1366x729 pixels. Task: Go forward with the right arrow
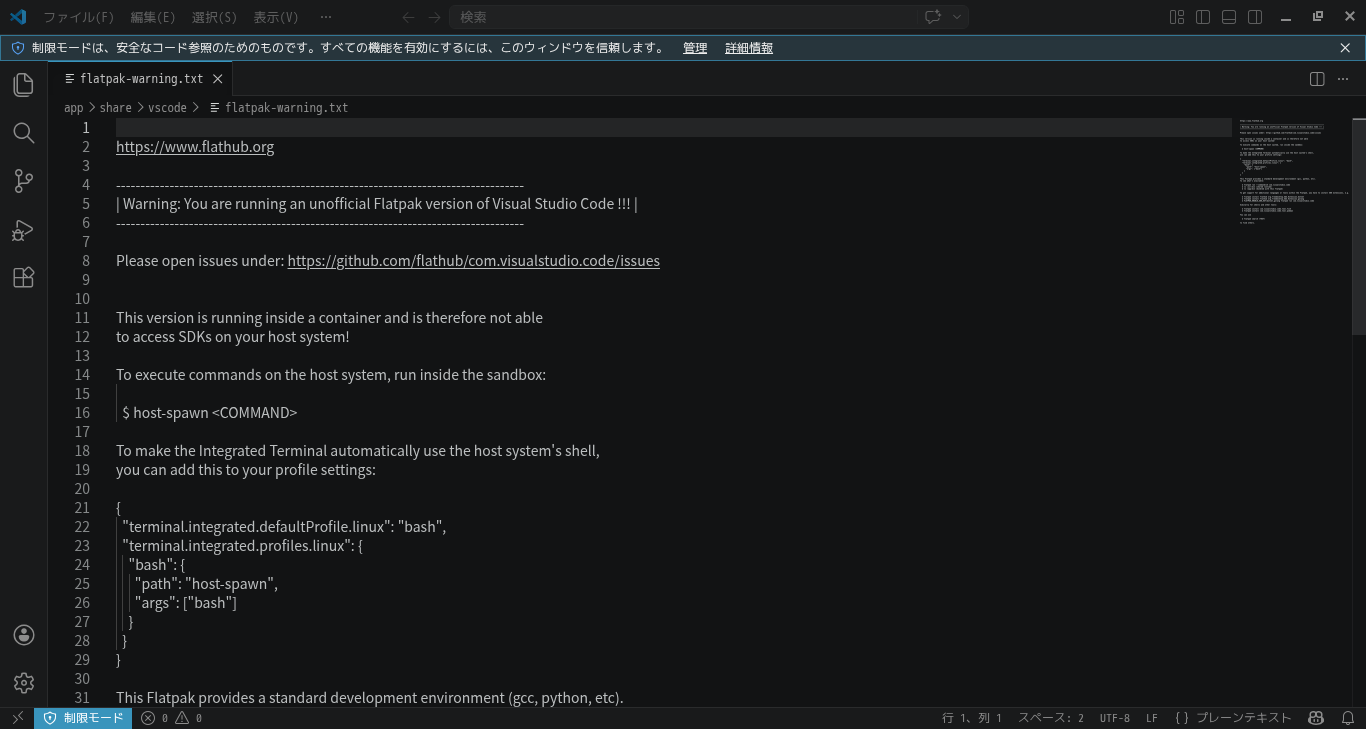coord(434,17)
